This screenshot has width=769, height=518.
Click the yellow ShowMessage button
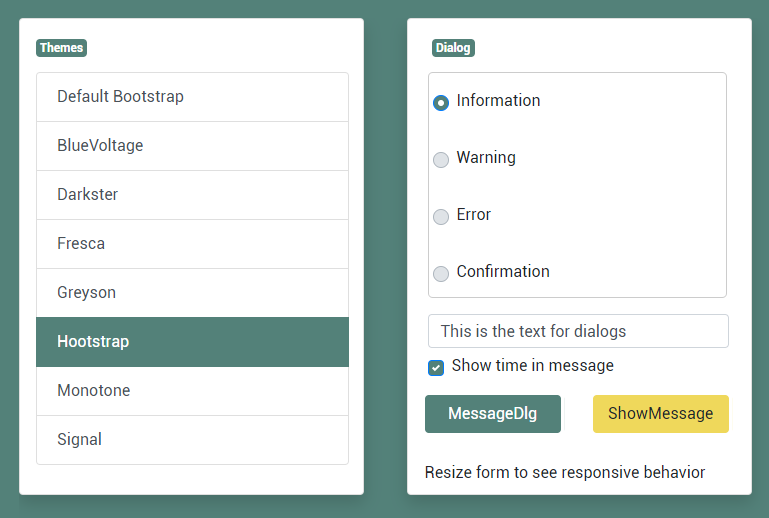661,414
